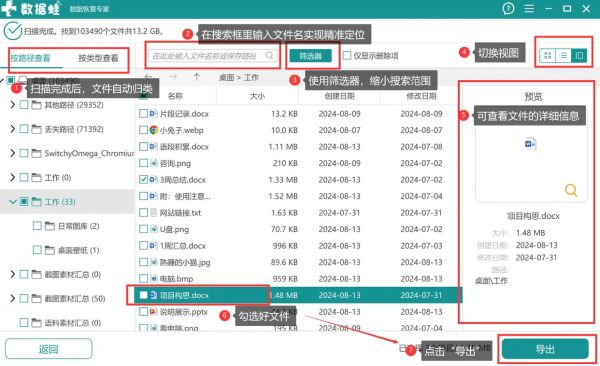Switch to the 按类型查看 tab

pos(98,58)
